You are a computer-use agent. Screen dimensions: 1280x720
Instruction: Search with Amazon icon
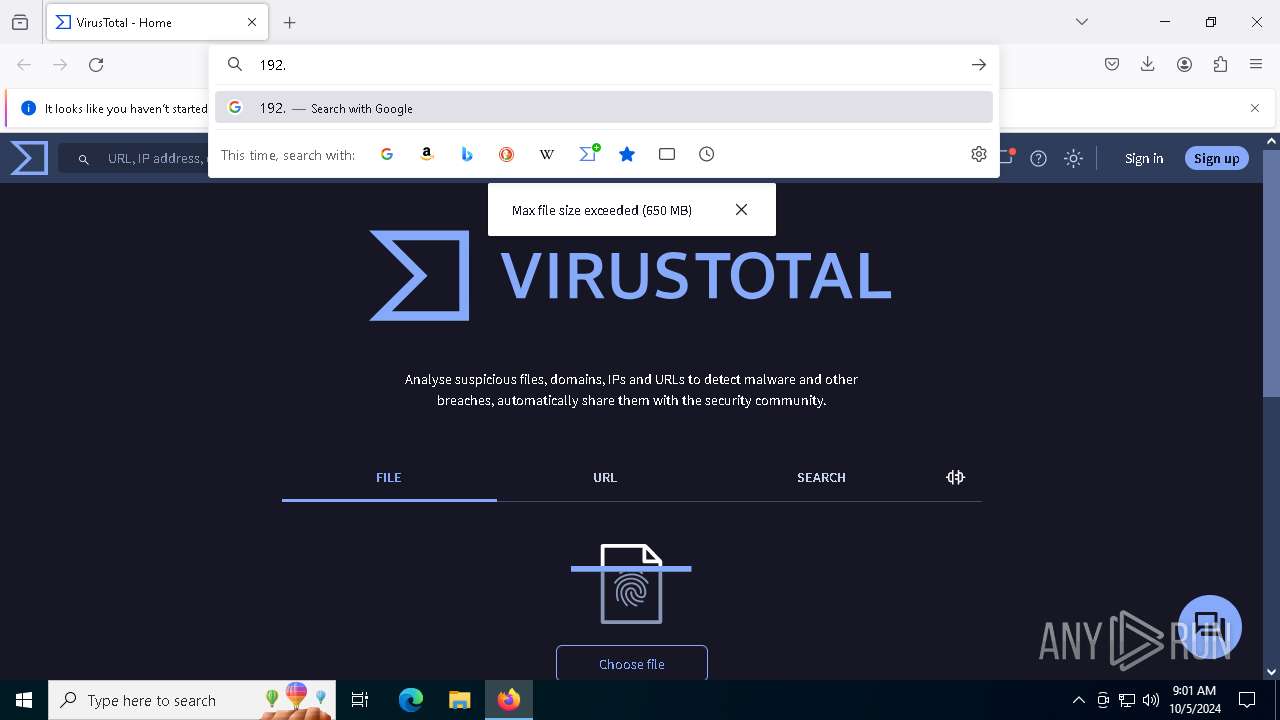(427, 154)
